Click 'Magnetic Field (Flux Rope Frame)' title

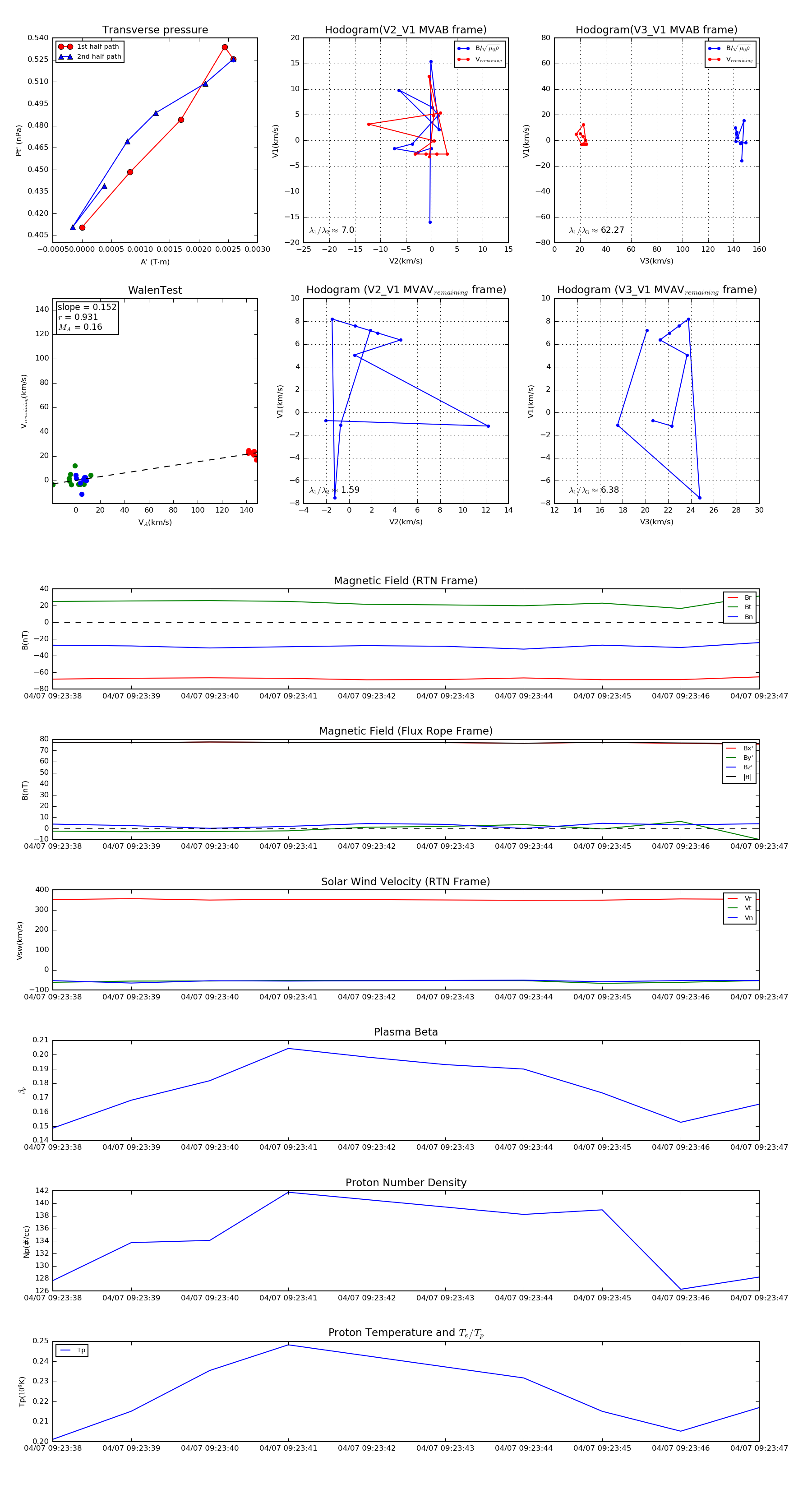(406, 731)
